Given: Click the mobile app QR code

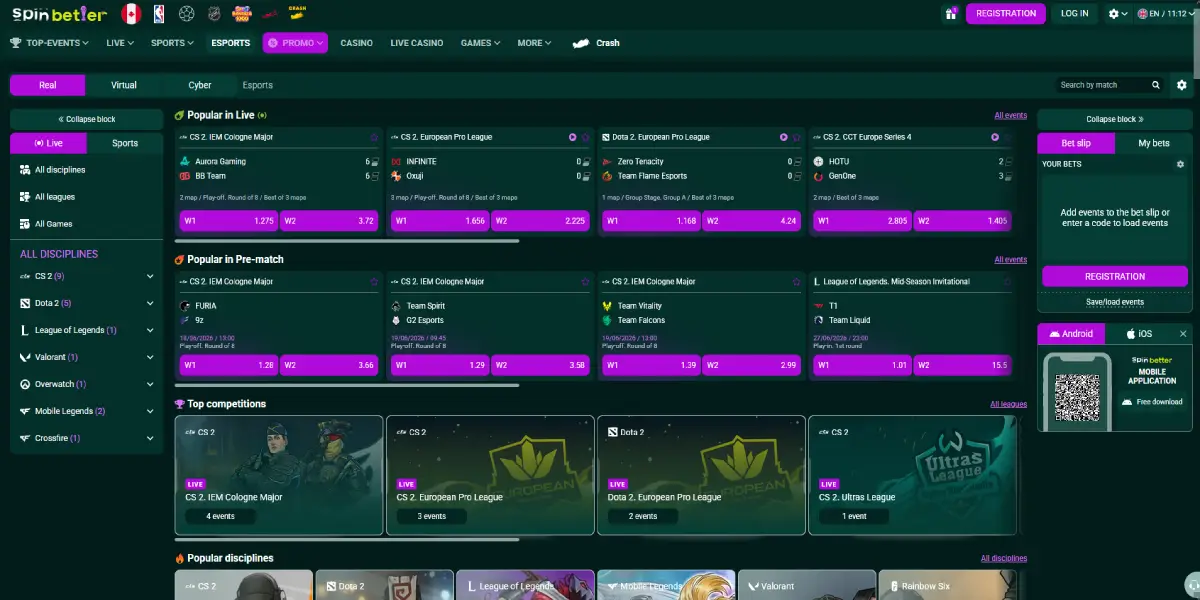Looking at the screenshot, I should click(1077, 396).
